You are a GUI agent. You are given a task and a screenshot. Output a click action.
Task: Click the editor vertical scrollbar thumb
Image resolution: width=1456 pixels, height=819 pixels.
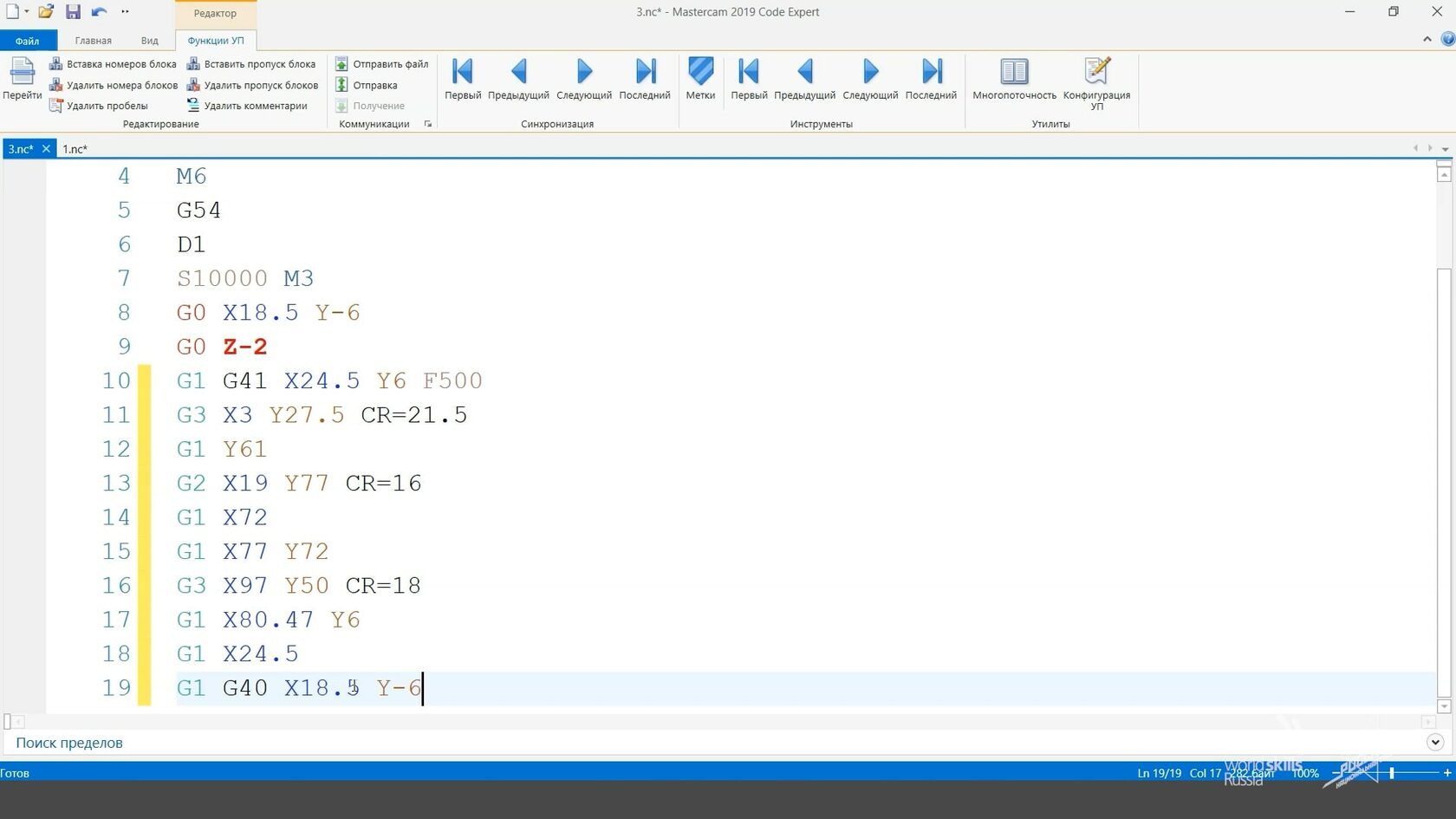pyautogui.click(x=1444, y=483)
